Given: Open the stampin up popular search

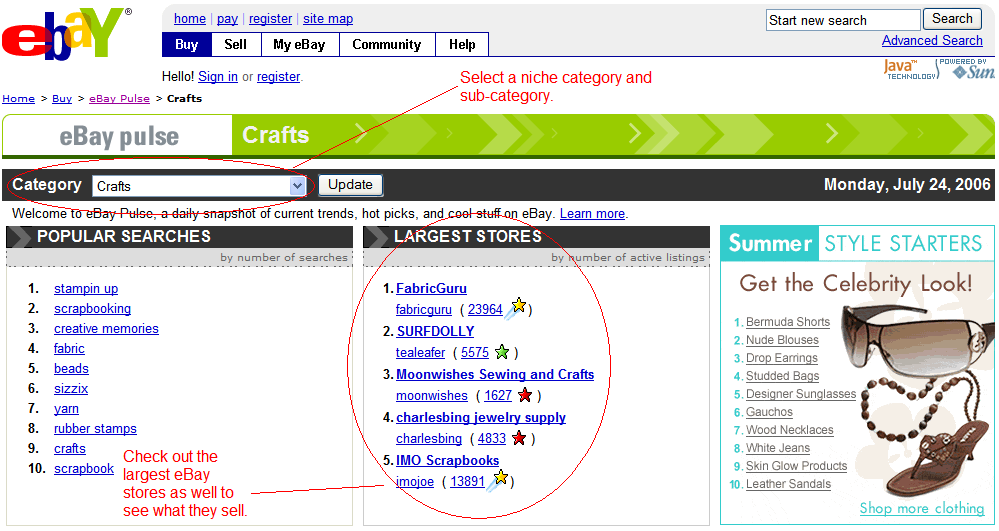Looking at the screenshot, I should [86, 289].
